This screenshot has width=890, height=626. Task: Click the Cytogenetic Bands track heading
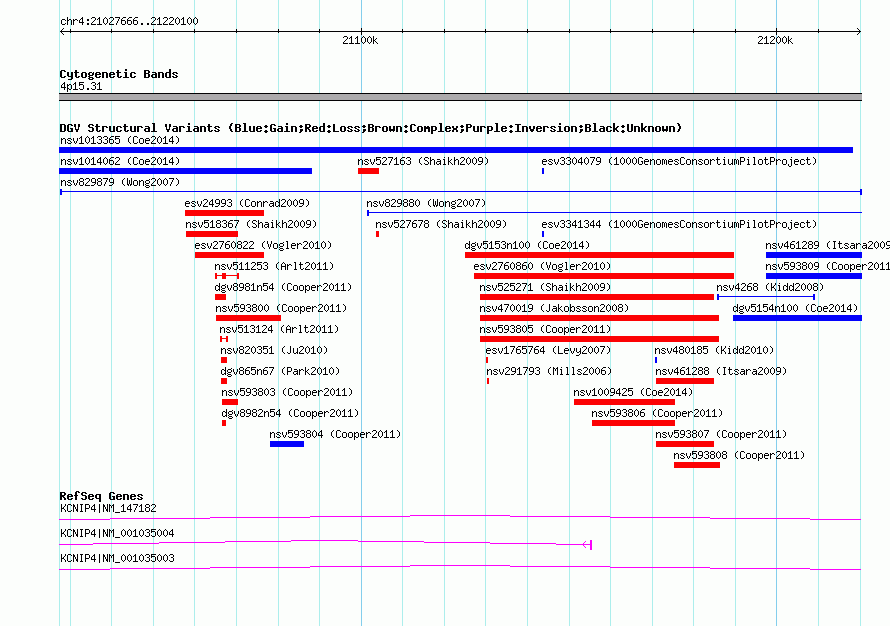point(118,74)
